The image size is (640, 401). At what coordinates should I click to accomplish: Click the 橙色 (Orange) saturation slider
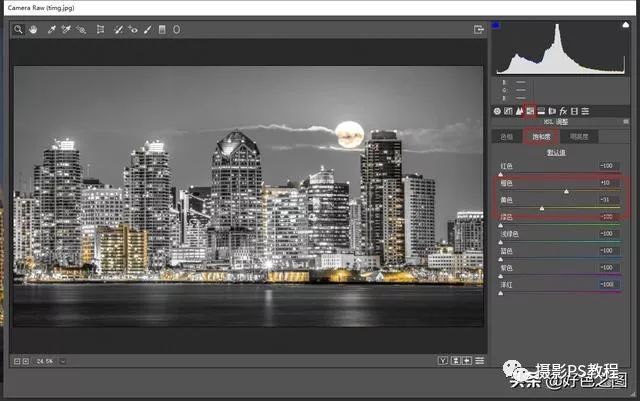click(566, 190)
